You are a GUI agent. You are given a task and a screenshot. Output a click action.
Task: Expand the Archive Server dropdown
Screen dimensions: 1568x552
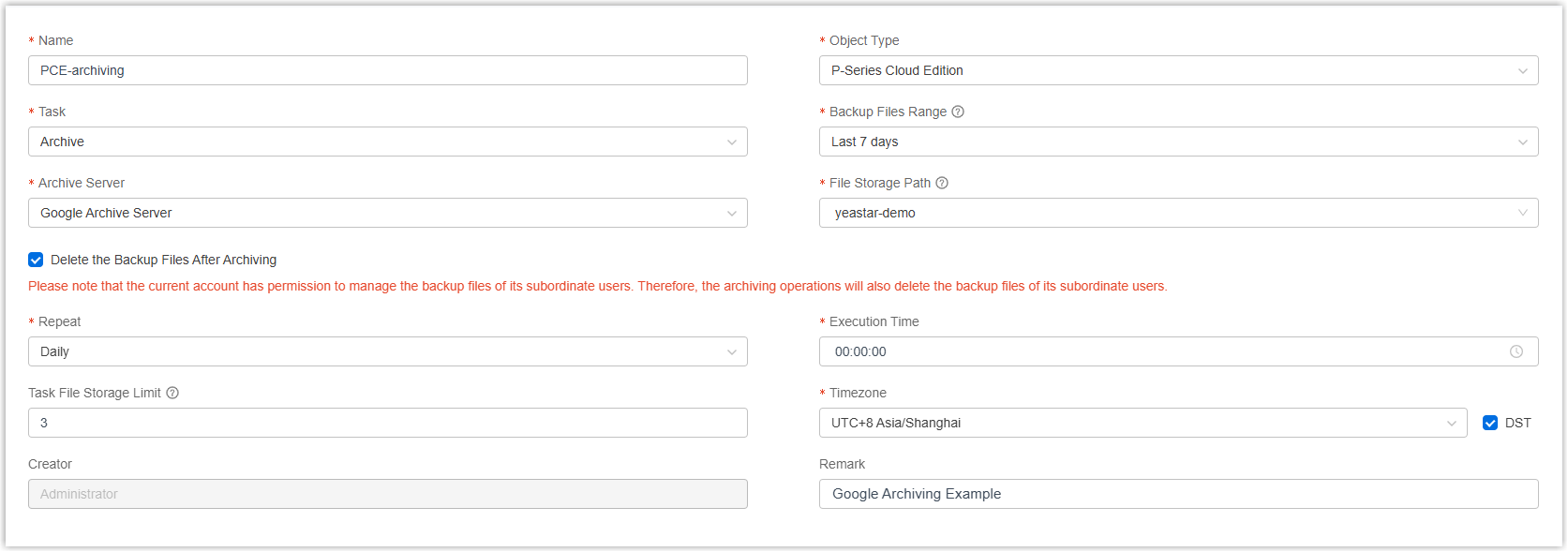click(x=387, y=213)
